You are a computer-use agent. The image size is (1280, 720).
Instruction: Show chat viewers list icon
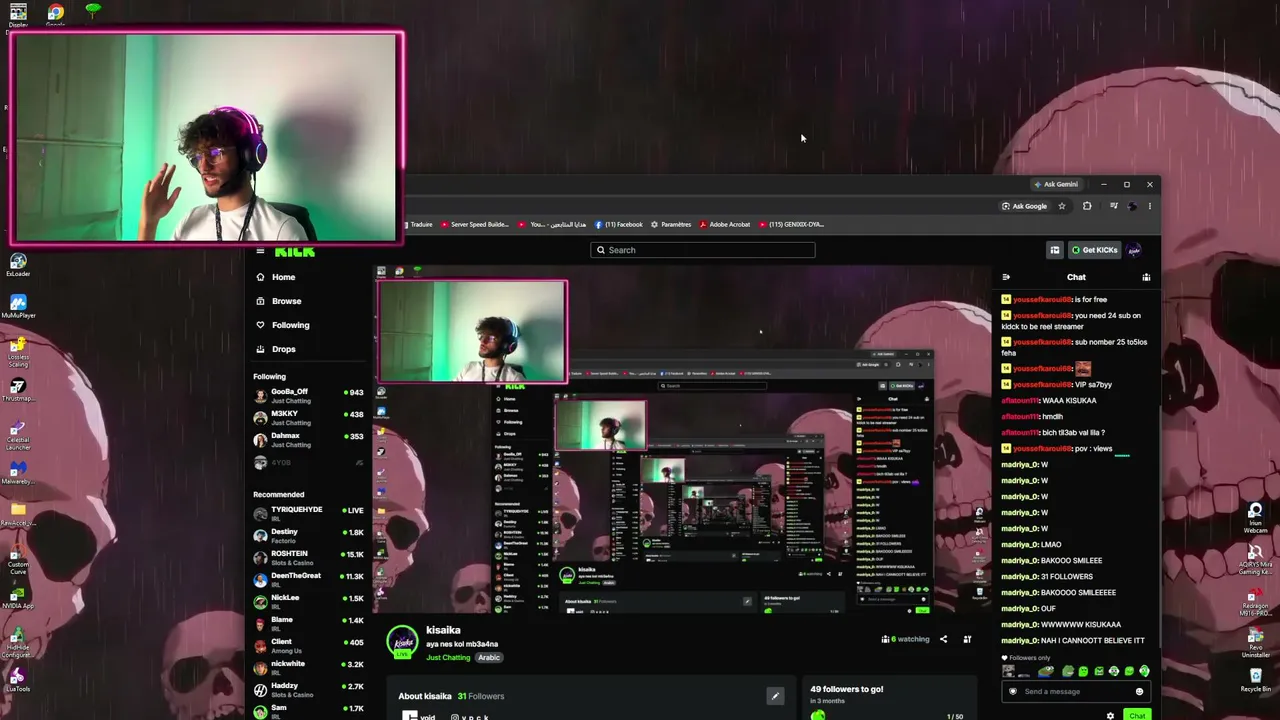[1146, 277]
